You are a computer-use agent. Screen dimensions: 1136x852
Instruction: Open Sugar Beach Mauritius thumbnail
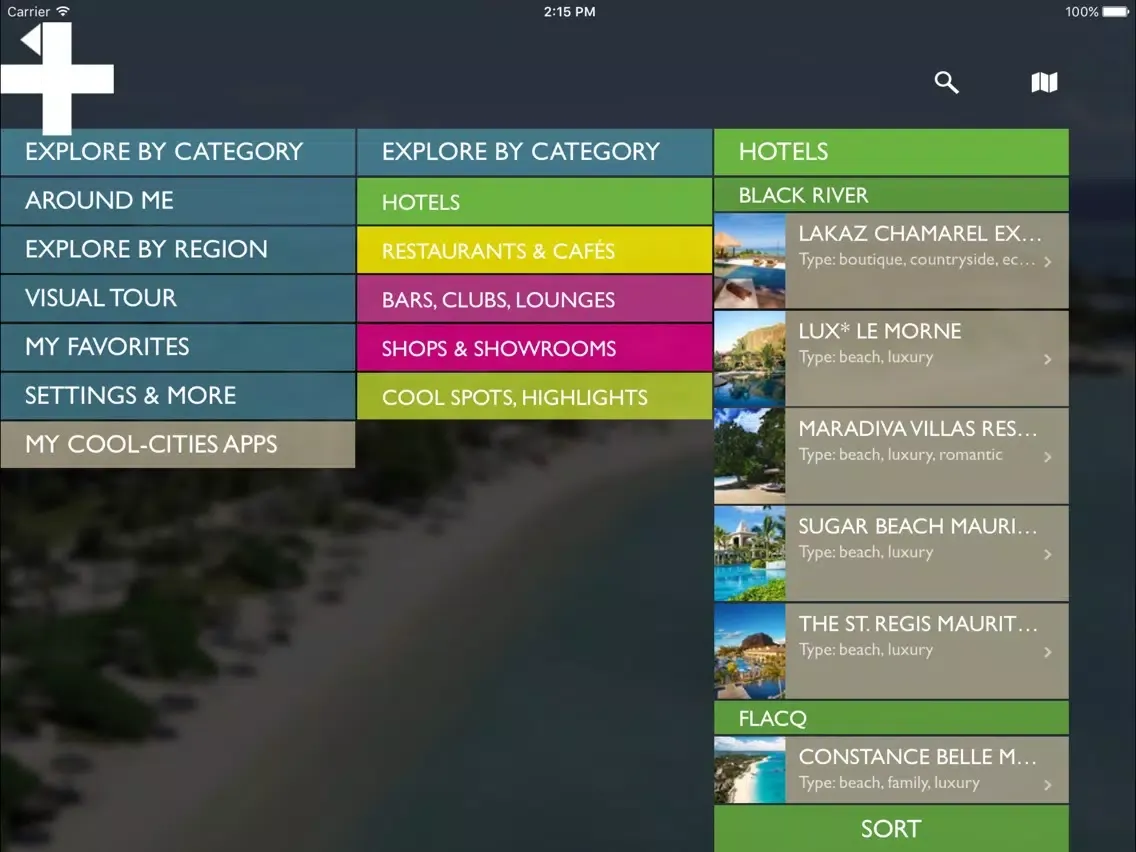click(x=750, y=554)
